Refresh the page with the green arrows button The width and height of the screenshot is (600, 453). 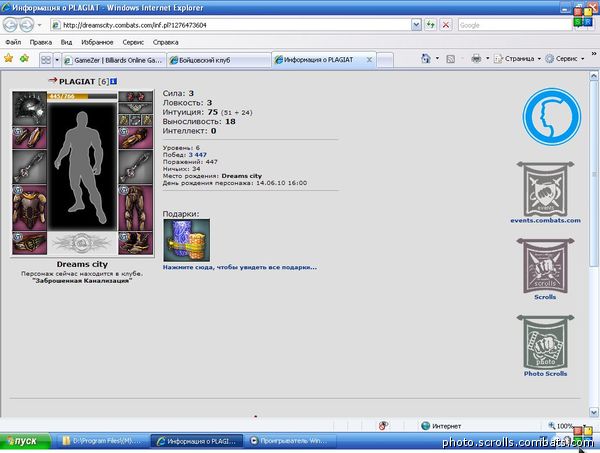[x=430, y=25]
